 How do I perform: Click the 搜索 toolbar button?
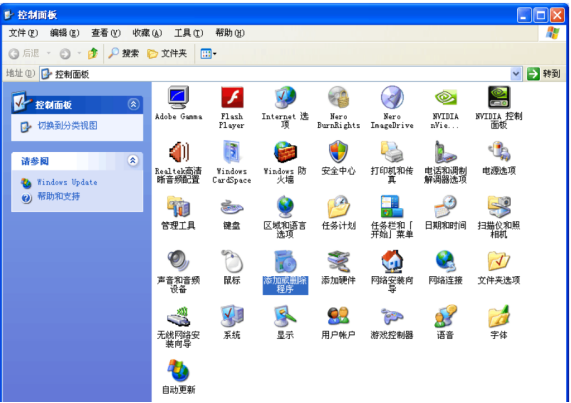click(x=124, y=54)
